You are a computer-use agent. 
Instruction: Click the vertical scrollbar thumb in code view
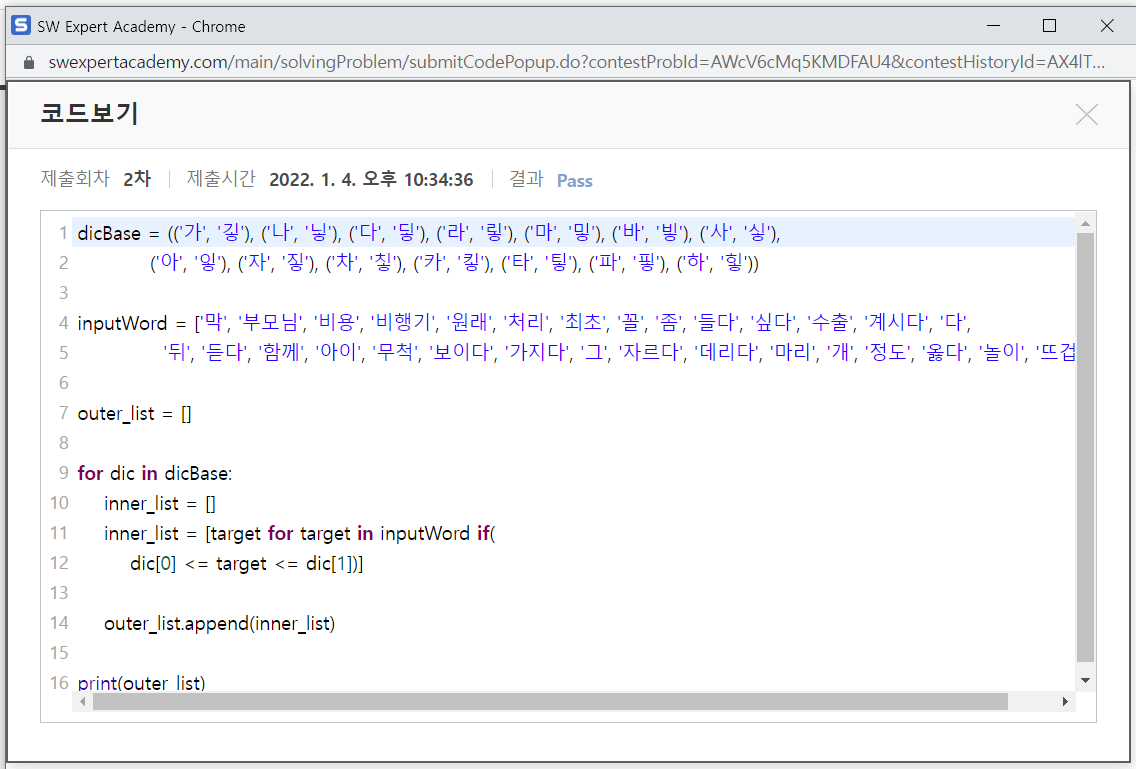tap(1085, 447)
